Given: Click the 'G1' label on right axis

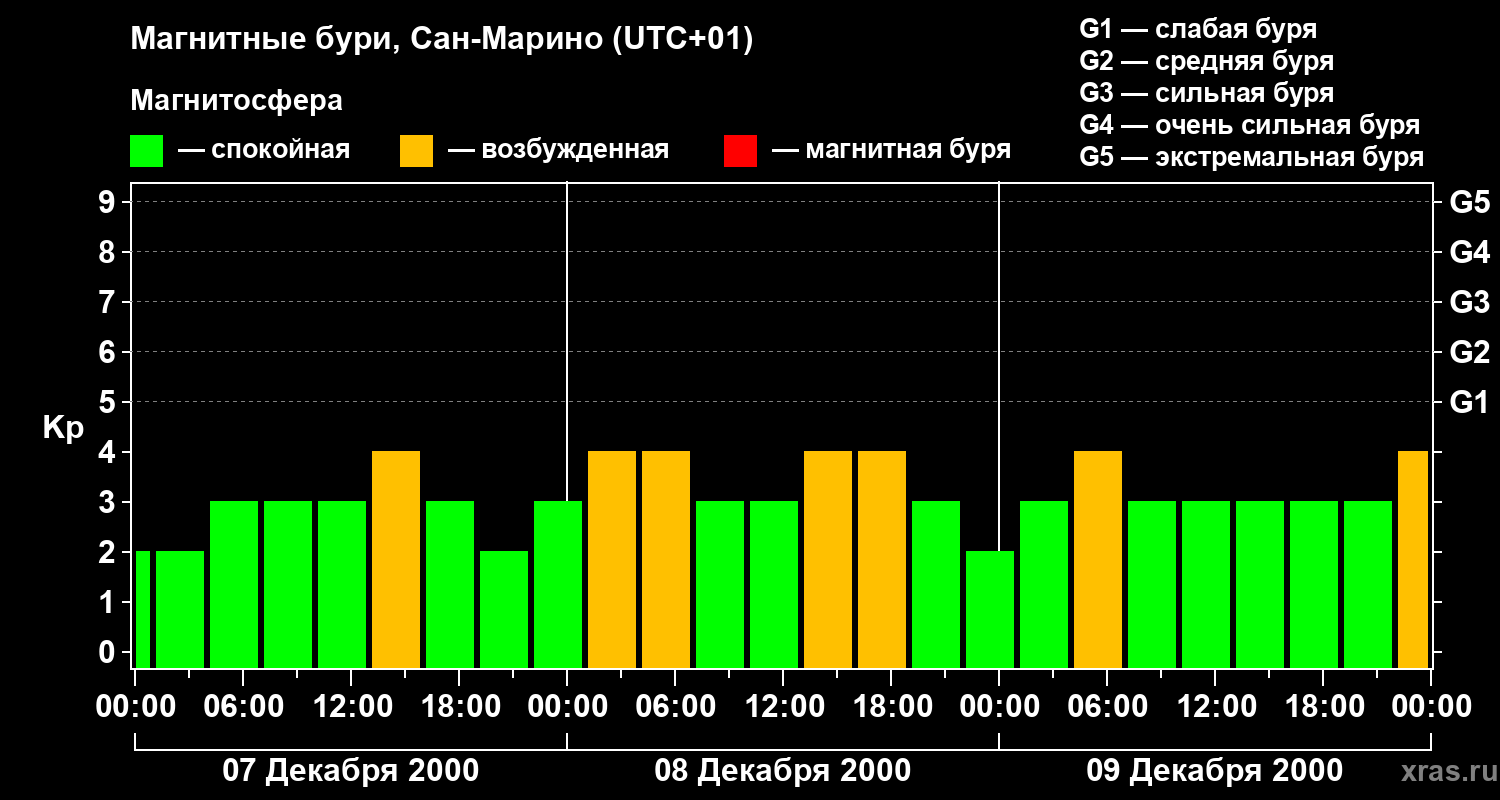Looking at the screenshot, I should pos(1469,403).
